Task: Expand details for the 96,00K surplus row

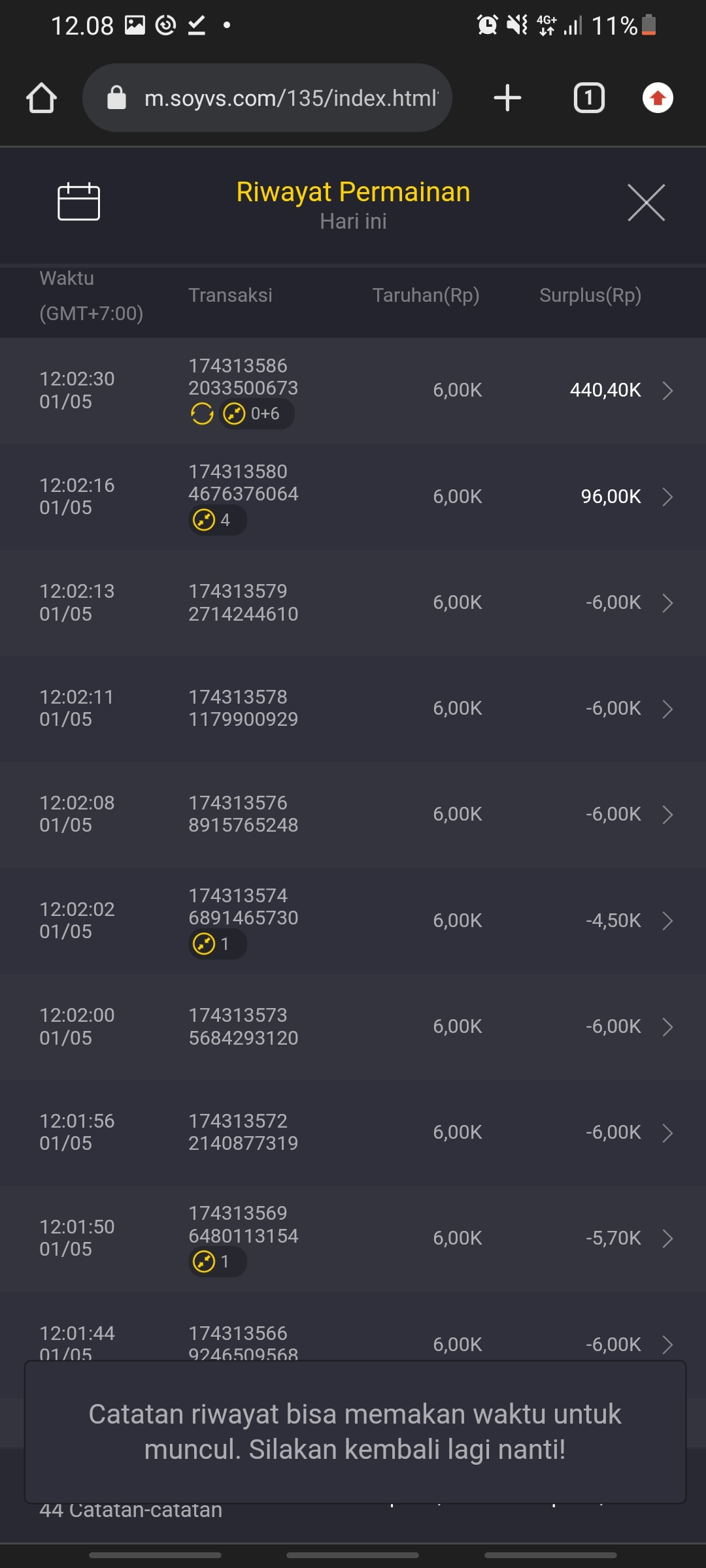Action: [x=667, y=497]
